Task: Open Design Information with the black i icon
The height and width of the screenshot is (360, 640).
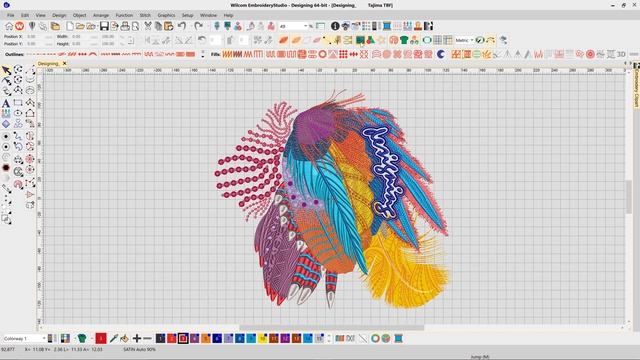Action: 335,26
